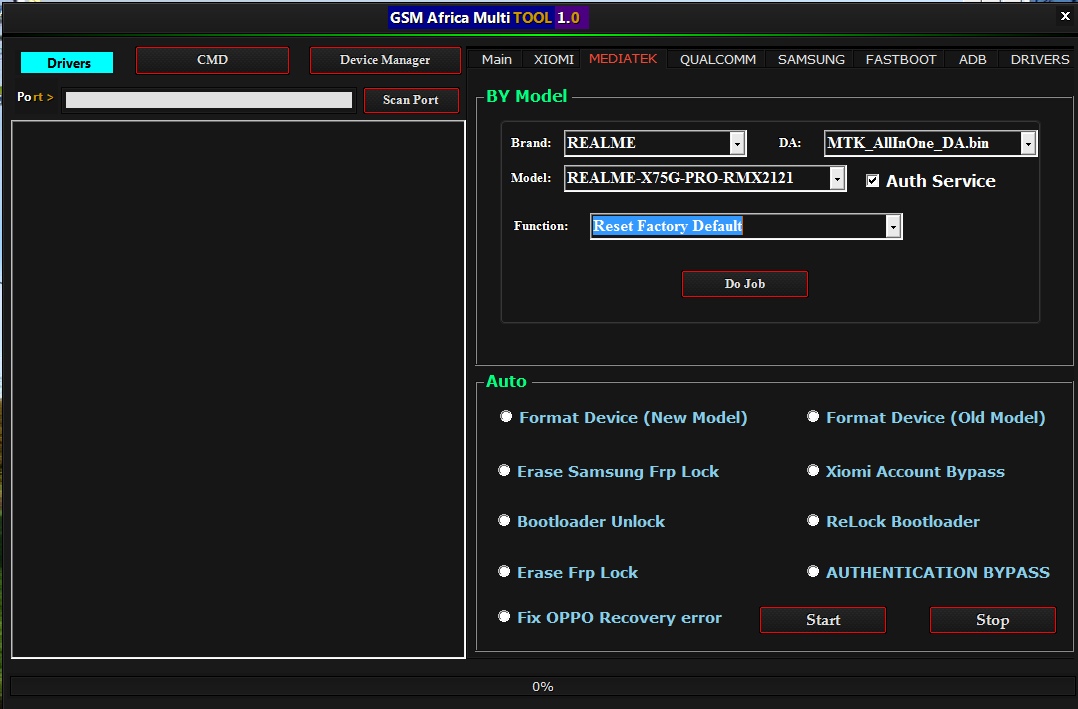
Task: Select the ADB tab
Action: [972, 59]
